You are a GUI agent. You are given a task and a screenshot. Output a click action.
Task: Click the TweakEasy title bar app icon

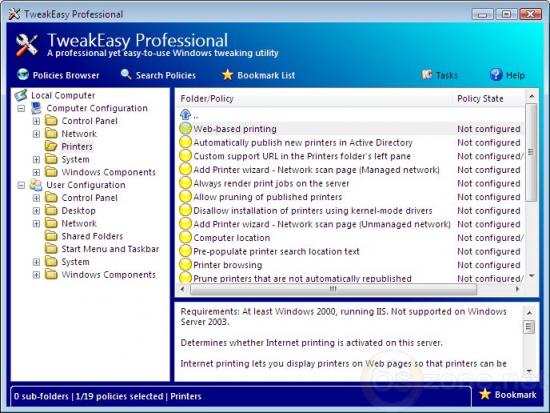click(x=14, y=14)
